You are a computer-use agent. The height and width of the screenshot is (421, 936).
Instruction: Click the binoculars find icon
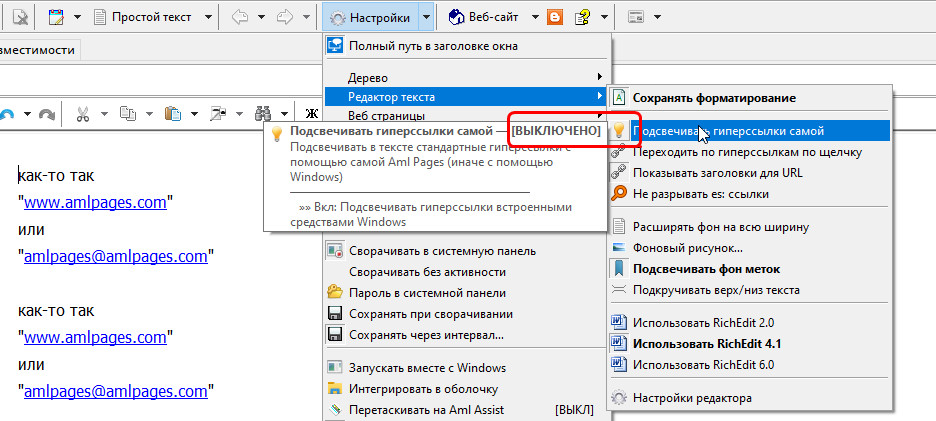pyautogui.click(x=263, y=113)
